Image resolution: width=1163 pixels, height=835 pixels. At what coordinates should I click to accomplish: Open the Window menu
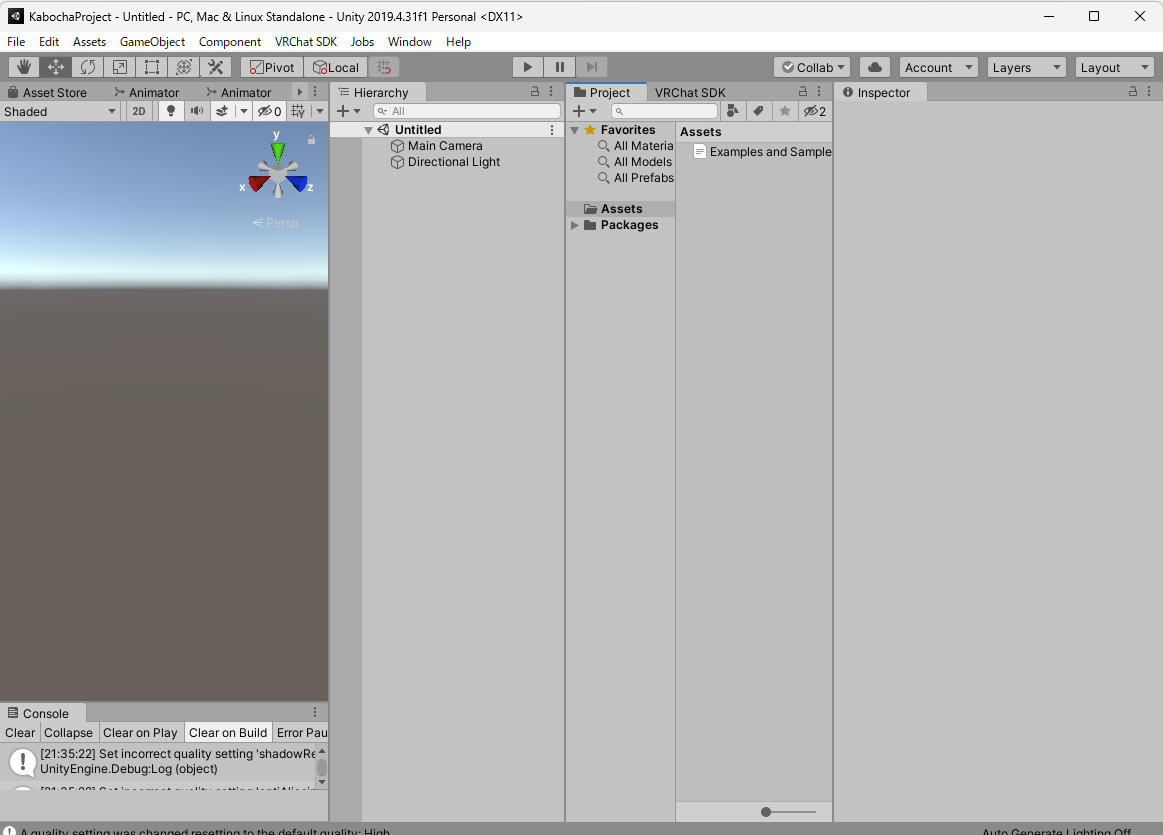(409, 42)
